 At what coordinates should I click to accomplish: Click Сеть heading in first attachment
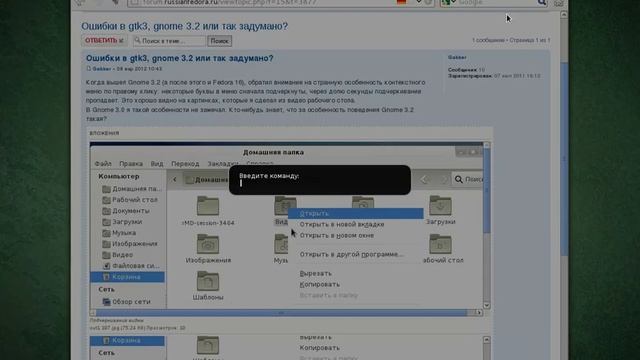click(106, 289)
